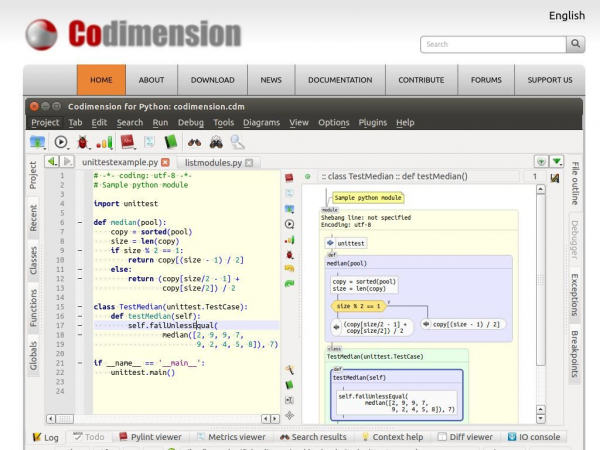
Task: Go to the FORUMS page
Action: (x=486, y=80)
